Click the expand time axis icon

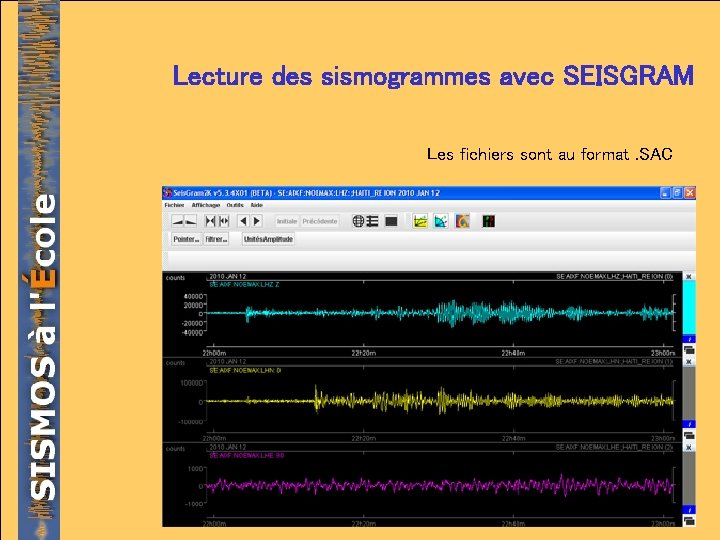224,221
